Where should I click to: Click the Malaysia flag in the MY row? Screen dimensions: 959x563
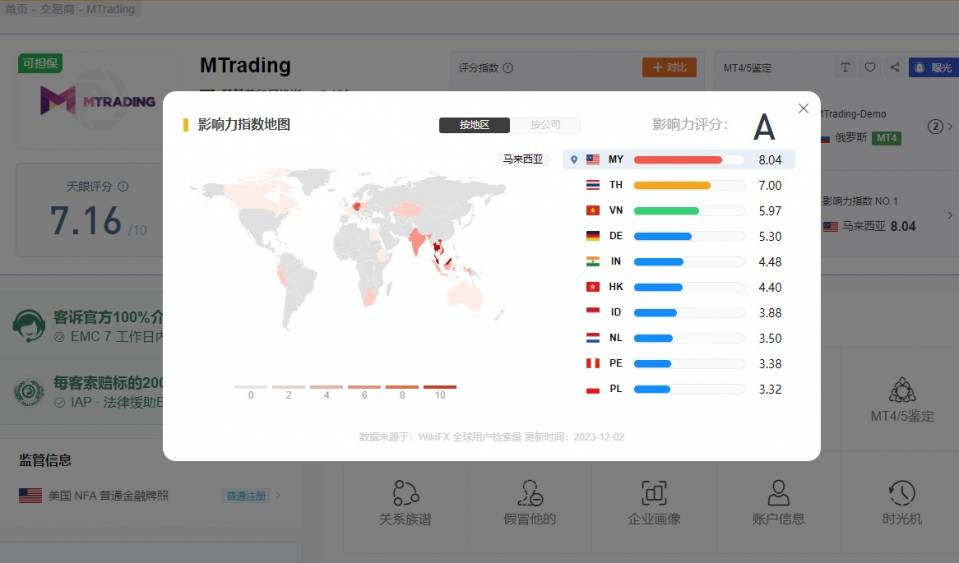click(593, 160)
